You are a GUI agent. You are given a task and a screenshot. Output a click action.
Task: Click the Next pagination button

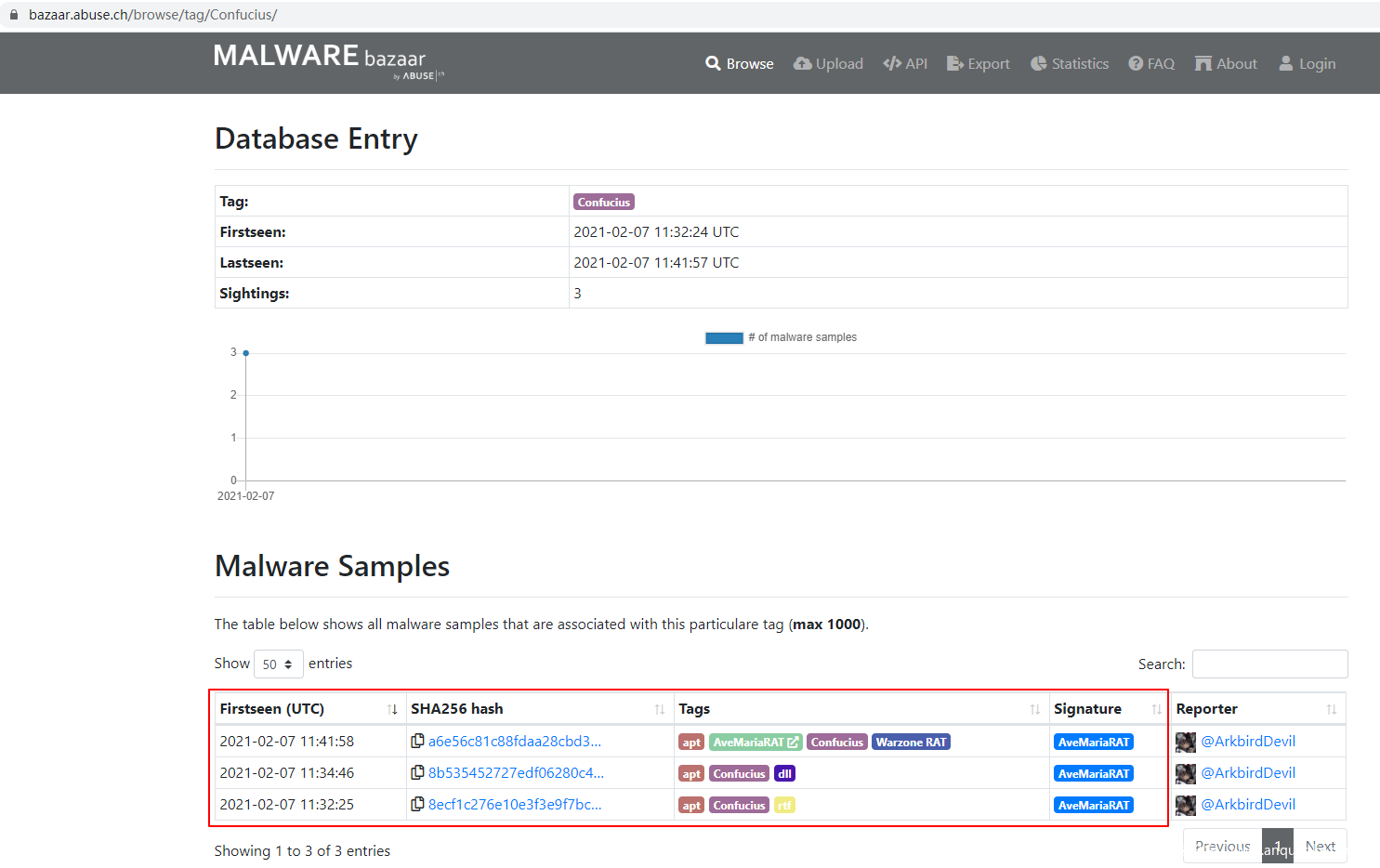[x=1320, y=847]
